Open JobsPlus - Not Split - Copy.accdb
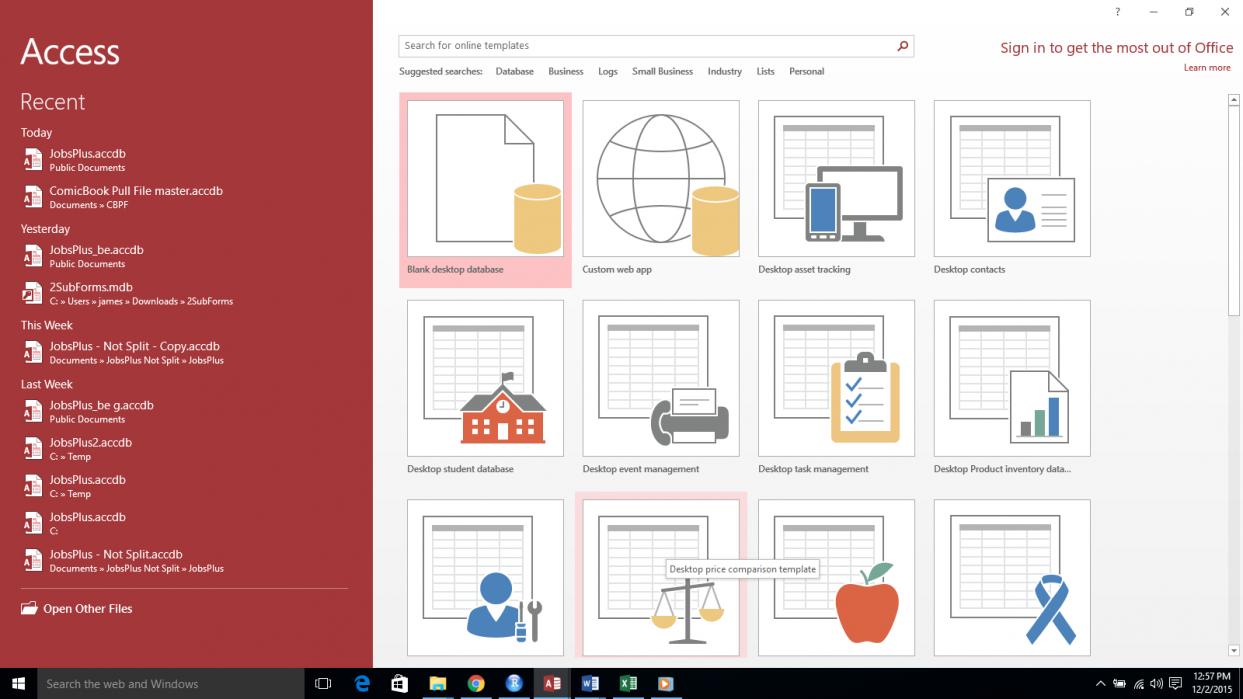 pyautogui.click(x=184, y=352)
